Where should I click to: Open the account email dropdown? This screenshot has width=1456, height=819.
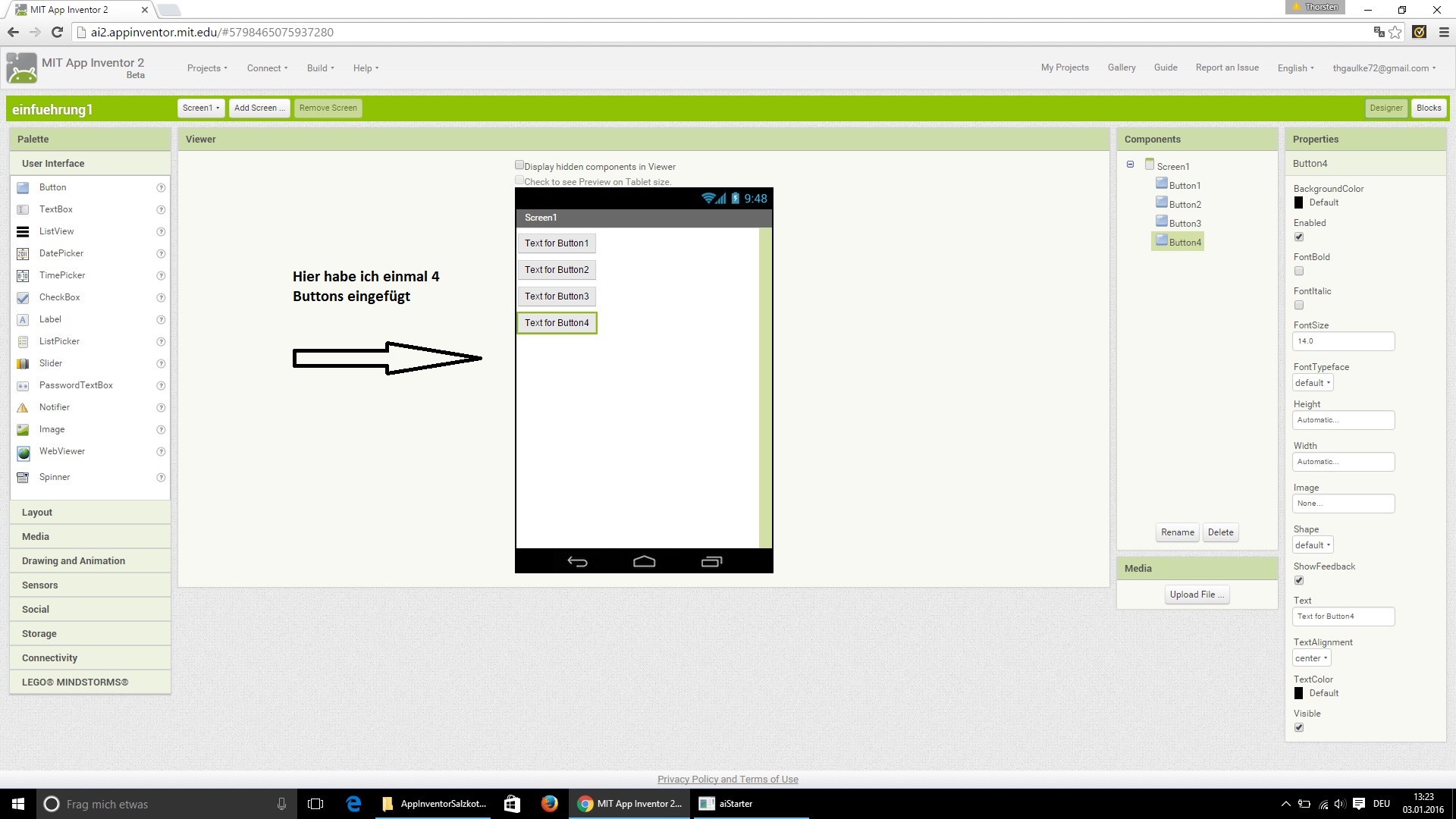(1384, 68)
